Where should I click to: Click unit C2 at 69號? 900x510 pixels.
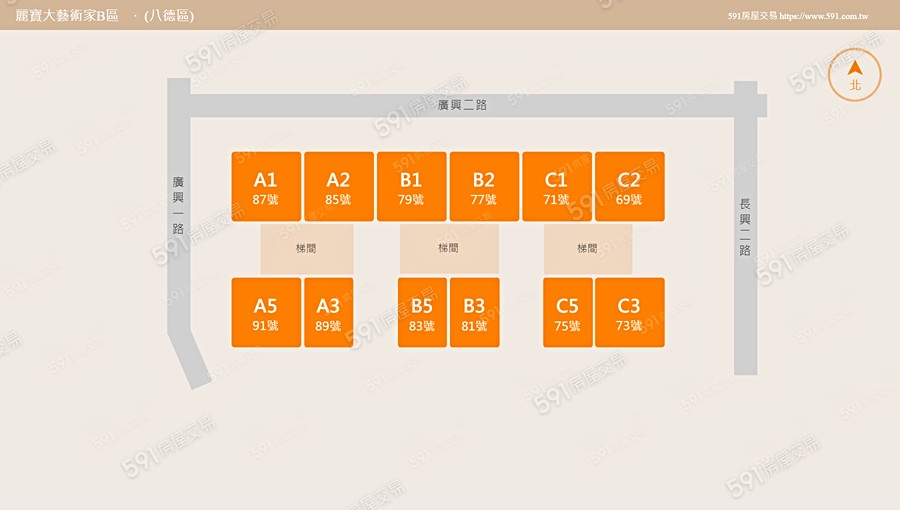coord(629,187)
